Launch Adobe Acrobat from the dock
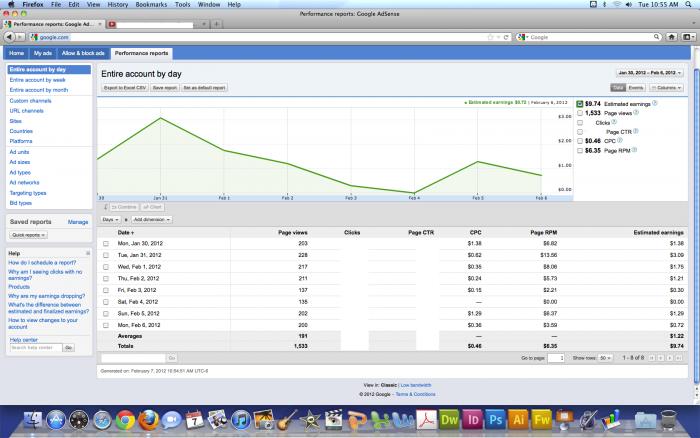The width and height of the screenshot is (700, 438). [426, 420]
